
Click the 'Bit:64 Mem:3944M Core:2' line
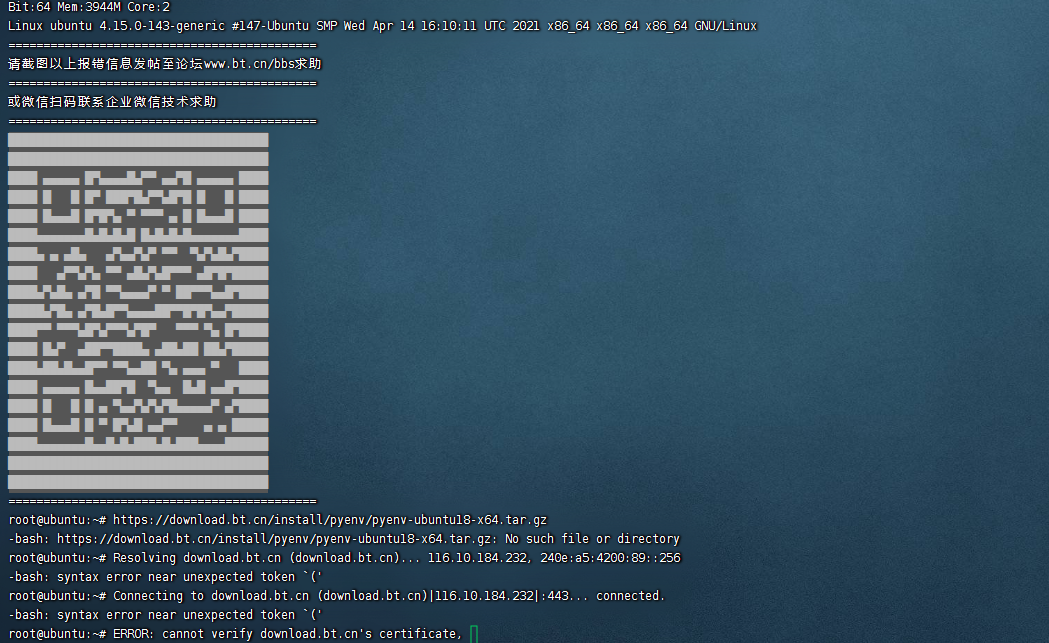[89, 7]
